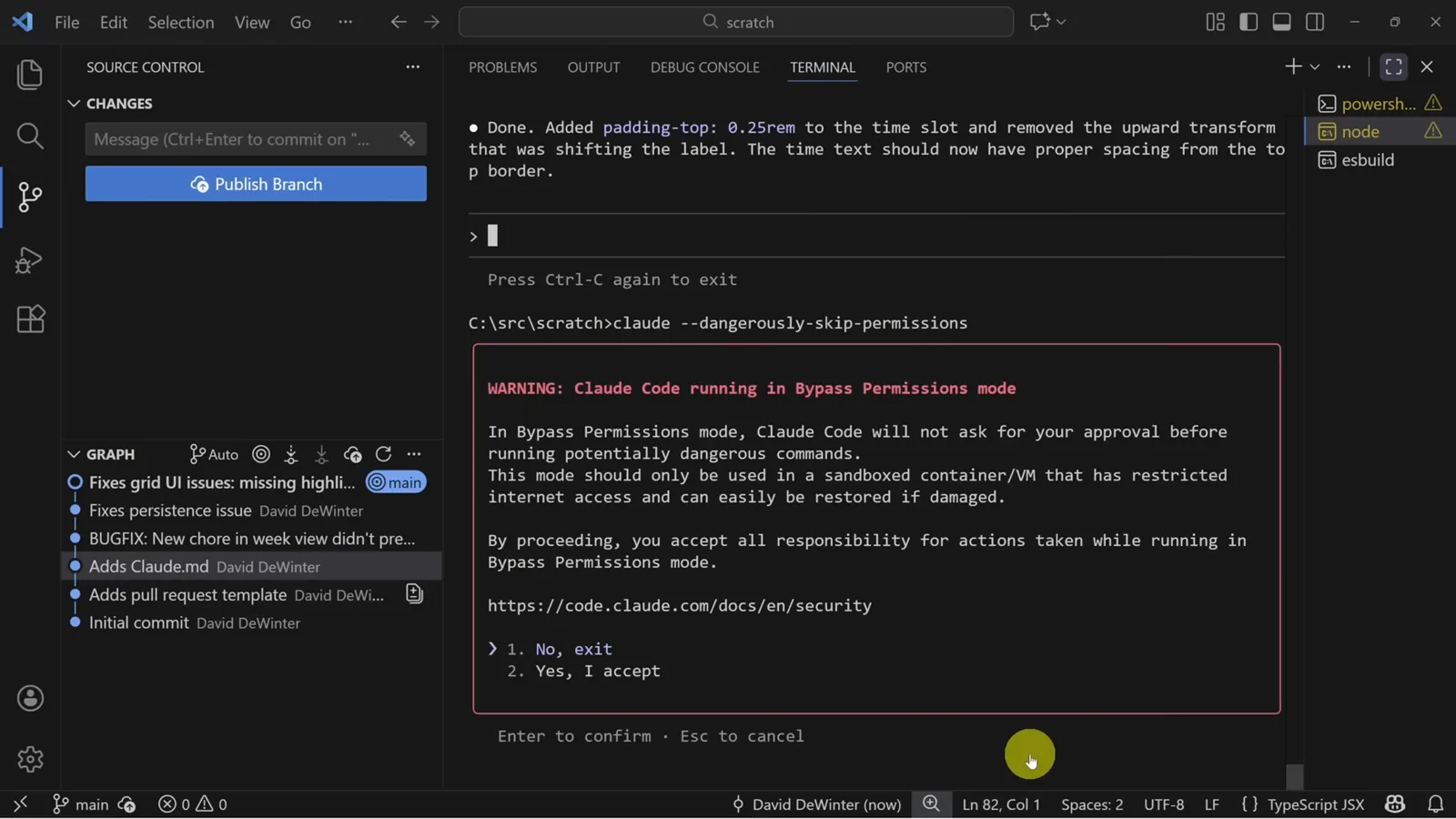Open Copilot chat icon in title bar

tap(1039, 22)
